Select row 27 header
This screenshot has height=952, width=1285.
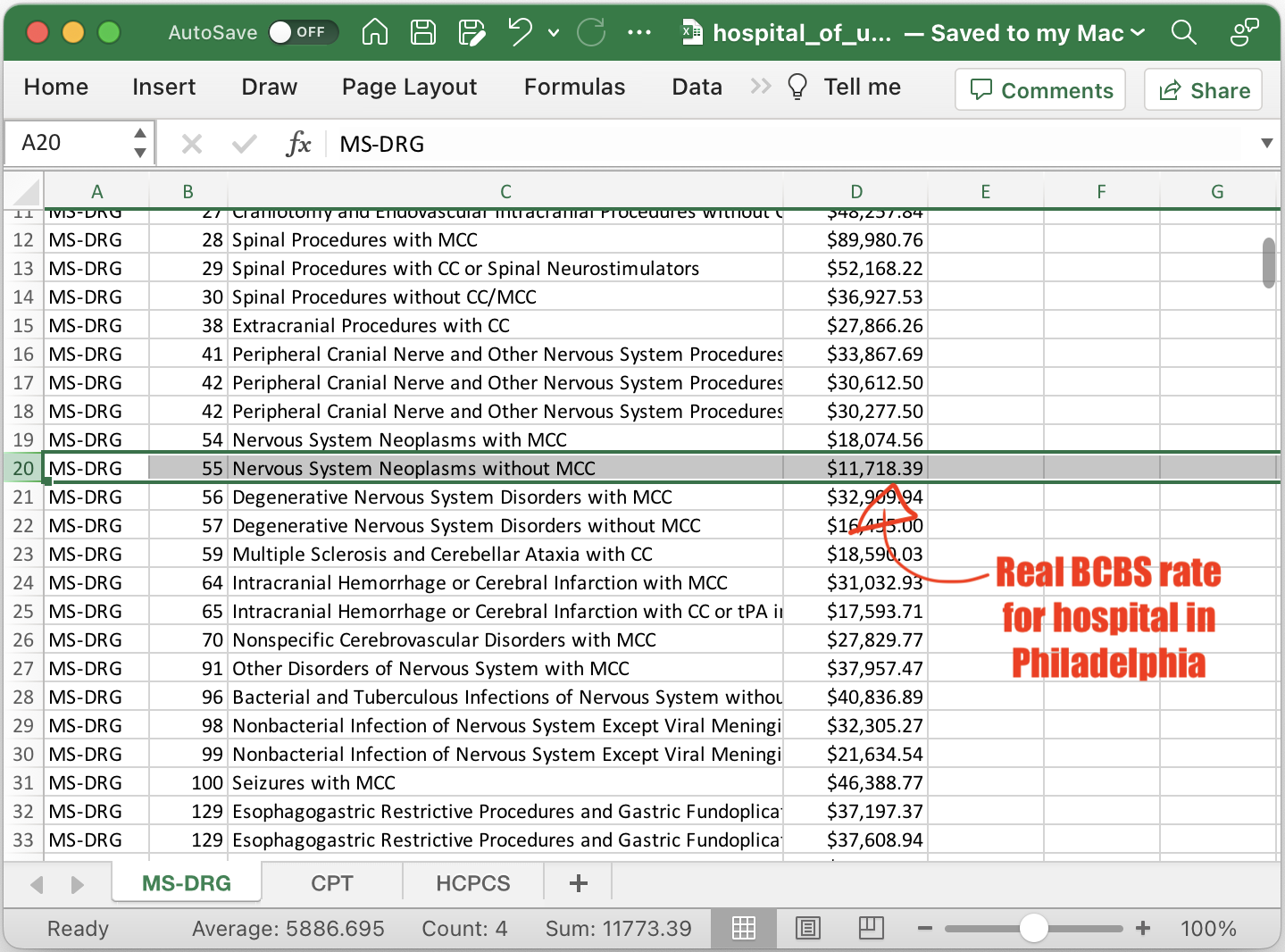pyautogui.click(x=23, y=668)
